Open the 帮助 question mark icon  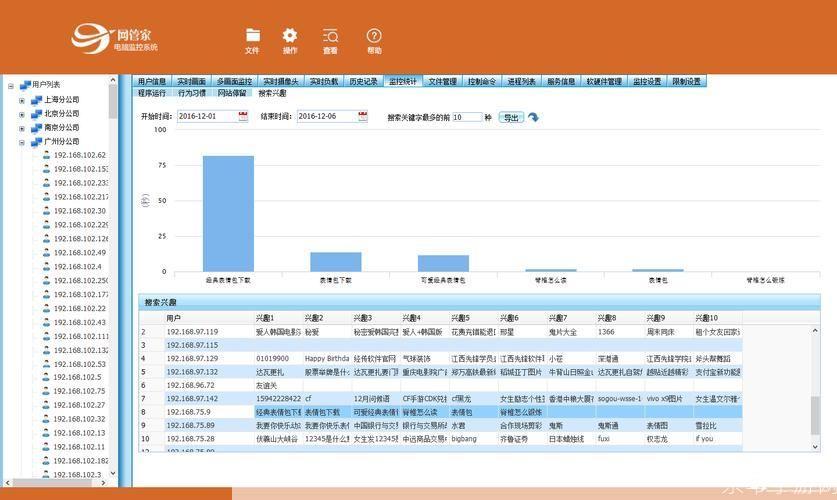click(374, 36)
